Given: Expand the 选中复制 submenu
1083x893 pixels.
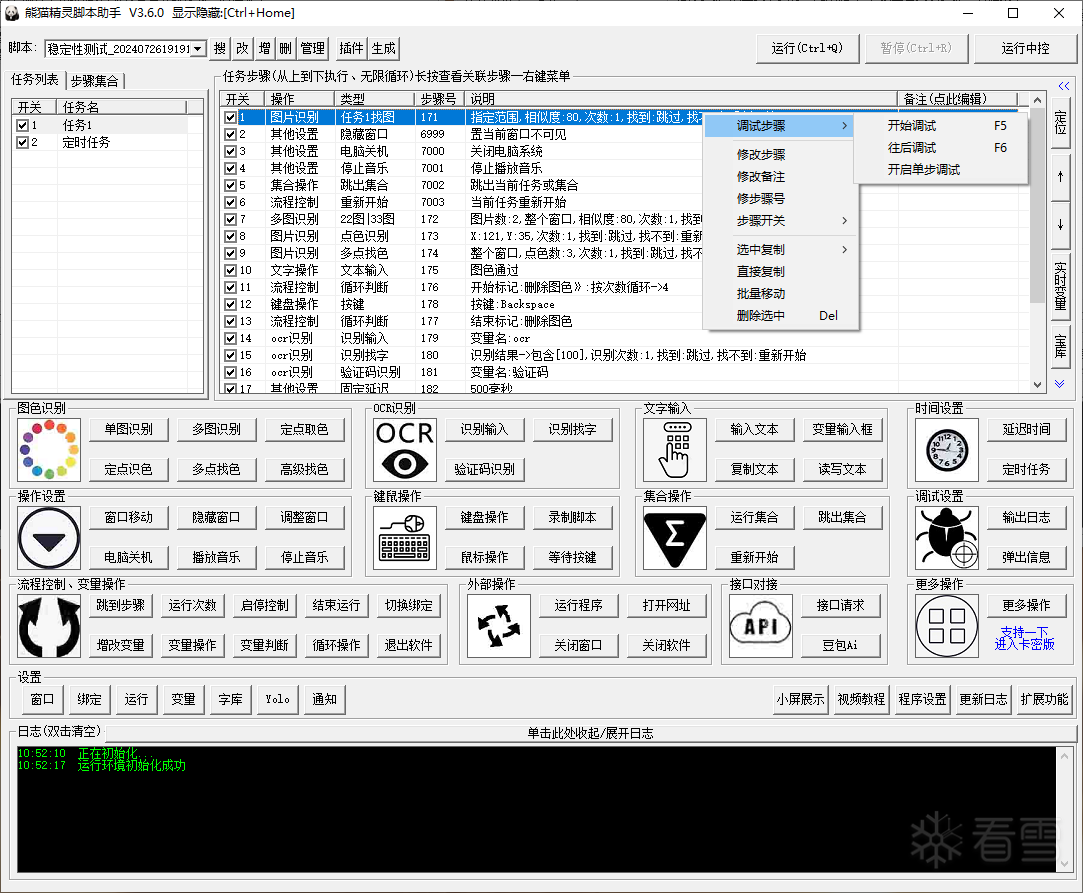Looking at the screenshot, I should pyautogui.click(x=780, y=249).
